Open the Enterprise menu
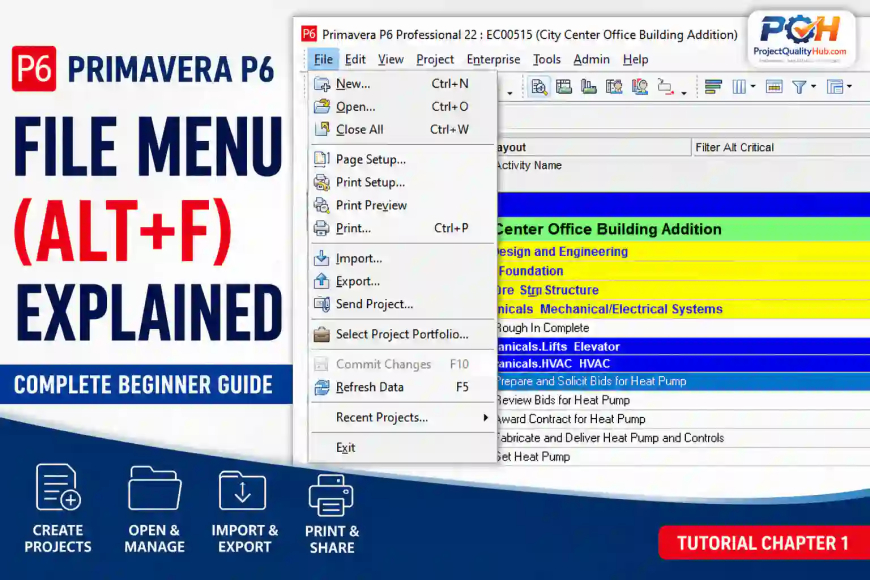The image size is (870, 580). pyautogui.click(x=493, y=59)
